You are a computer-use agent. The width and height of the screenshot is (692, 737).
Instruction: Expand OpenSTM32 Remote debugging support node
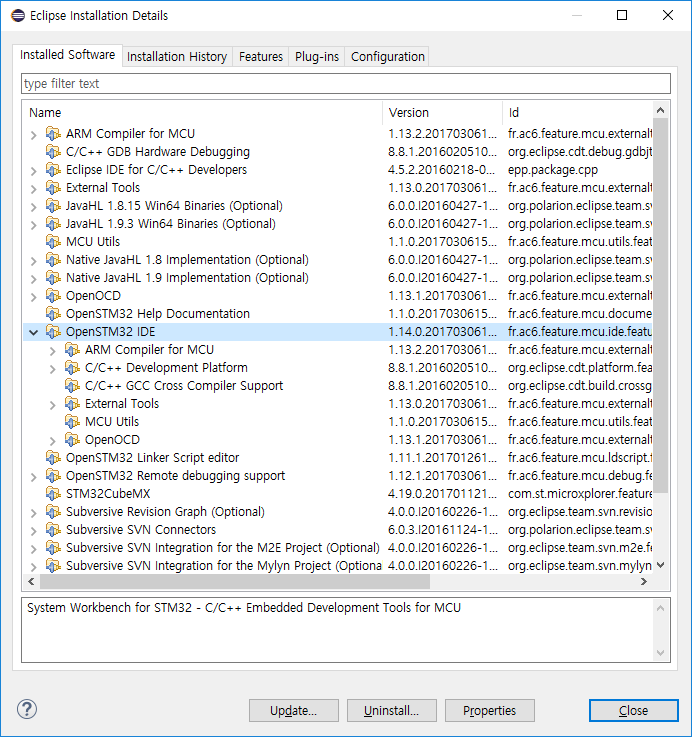click(x=33, y=478)
